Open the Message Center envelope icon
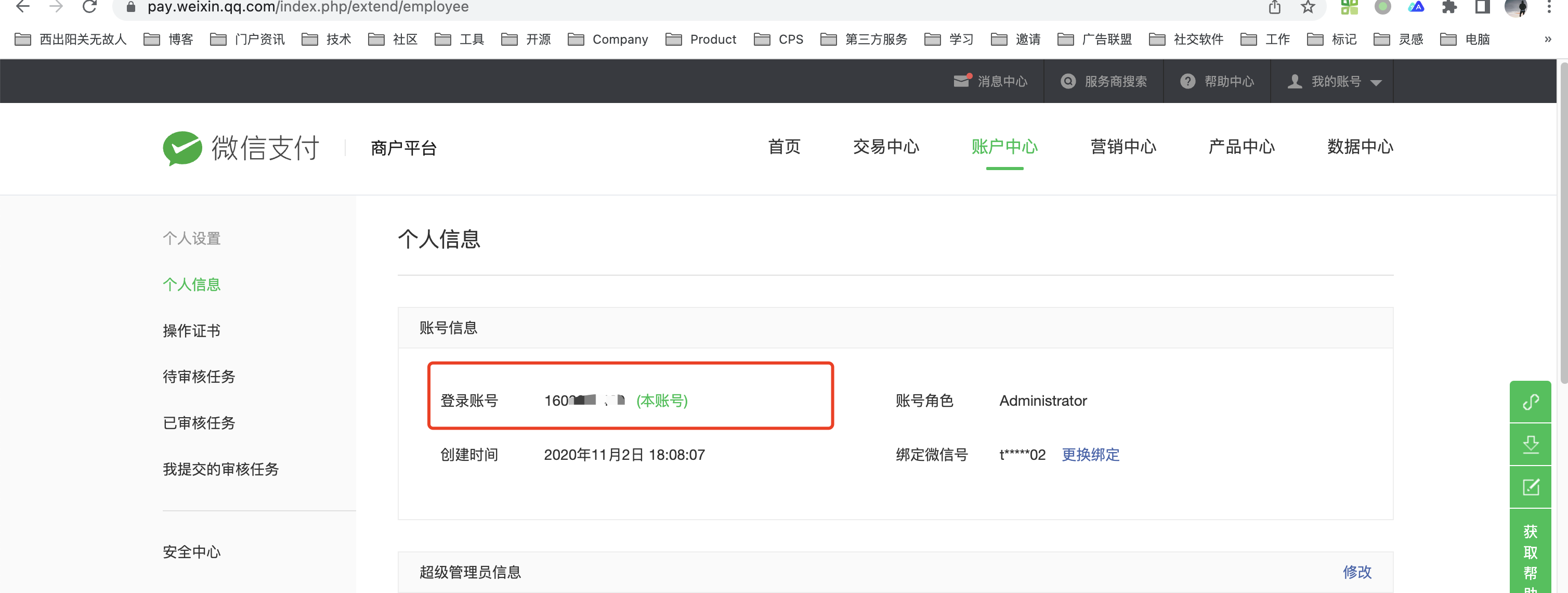This screenshot has width=1568, height=593. coord(961,81)
